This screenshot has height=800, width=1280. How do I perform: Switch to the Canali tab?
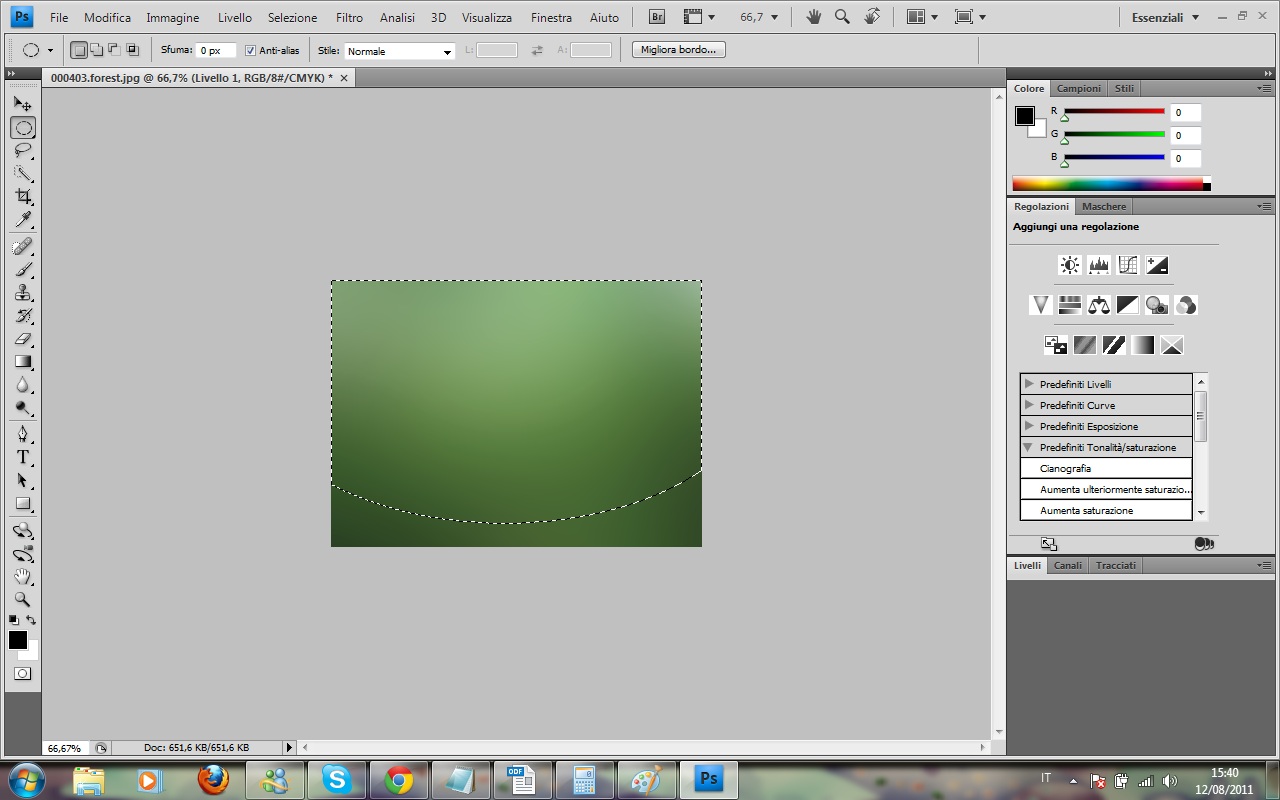(x=1067, y=565)
